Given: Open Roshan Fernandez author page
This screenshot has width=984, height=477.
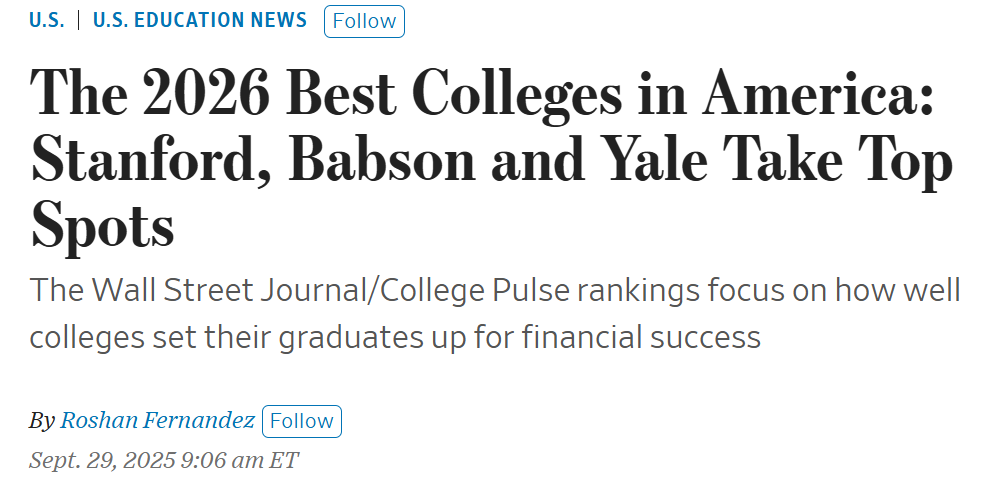Looking at the screenshot, I should [157, 421].
